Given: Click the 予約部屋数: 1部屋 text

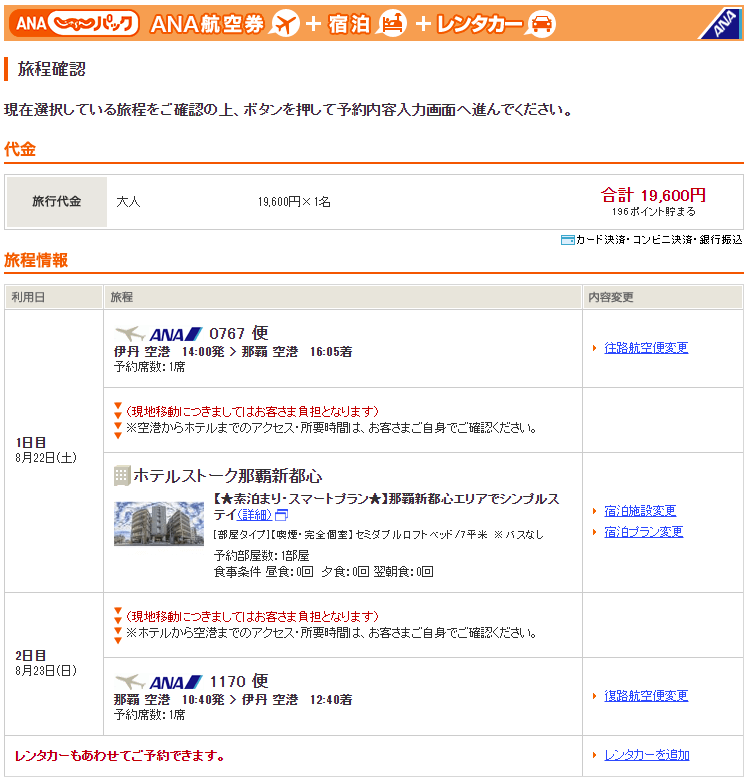Looking at the screenshot, I should click(x=261, y=556).
